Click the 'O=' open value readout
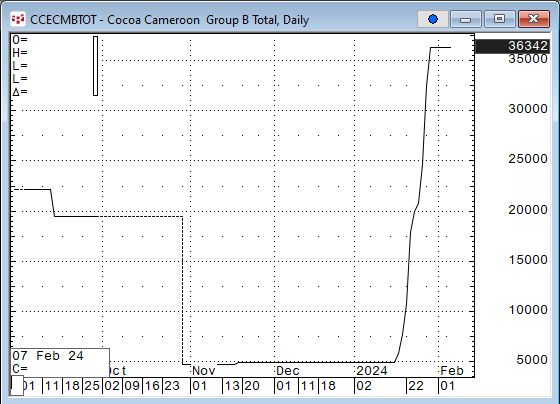 pos(20,40)
